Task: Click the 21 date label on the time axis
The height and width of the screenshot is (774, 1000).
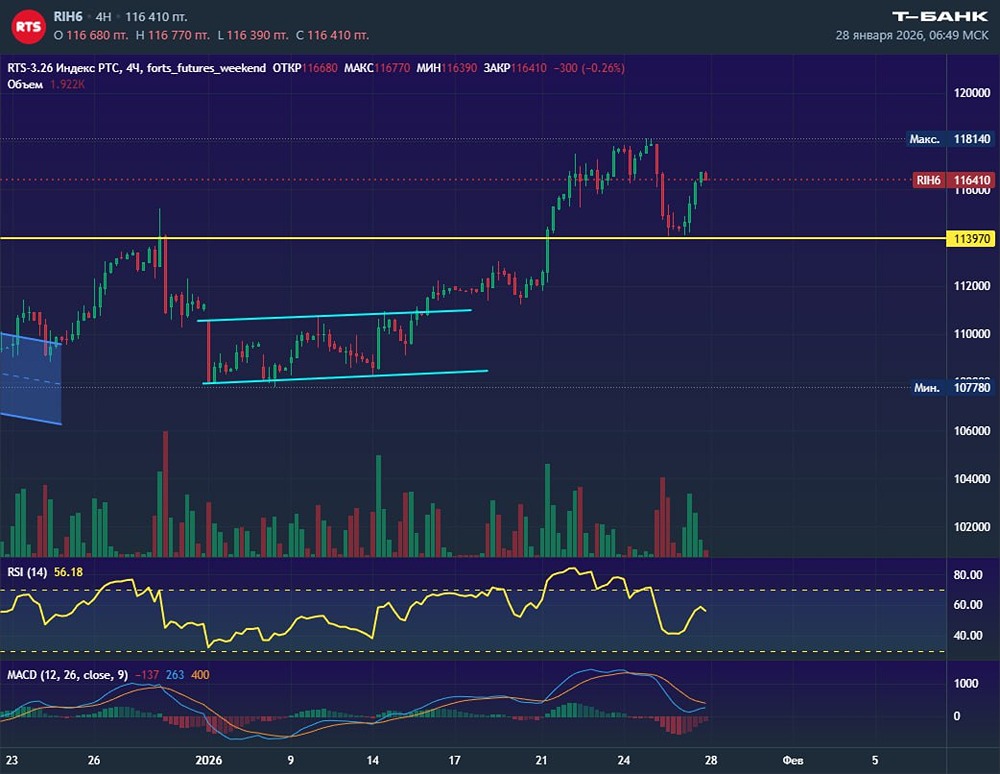Action: 541,760
